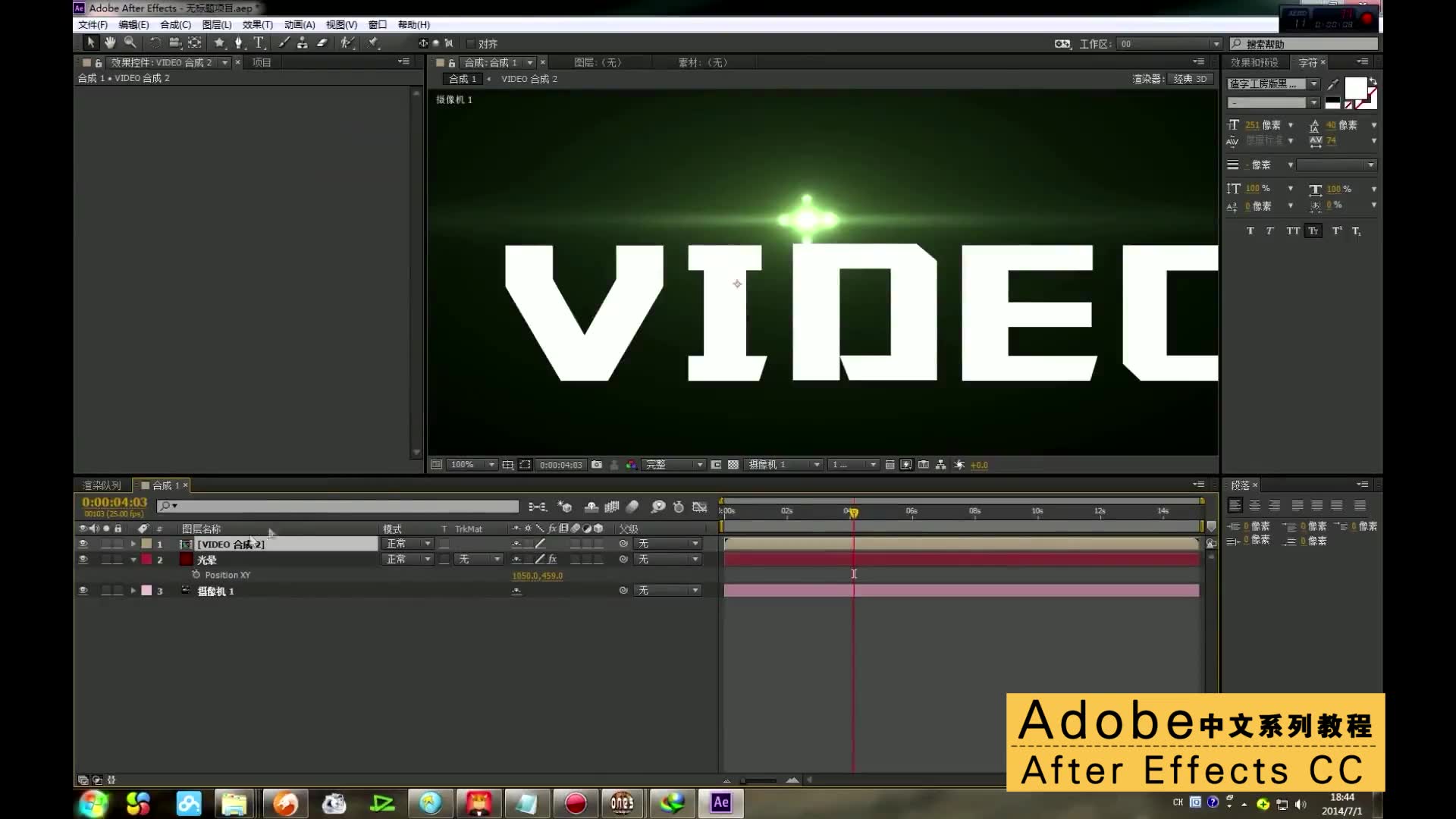This screenshot has width=1456, height=819.
Task: Open the 完整 resolution dropdown
Action: tap(674, 465)
